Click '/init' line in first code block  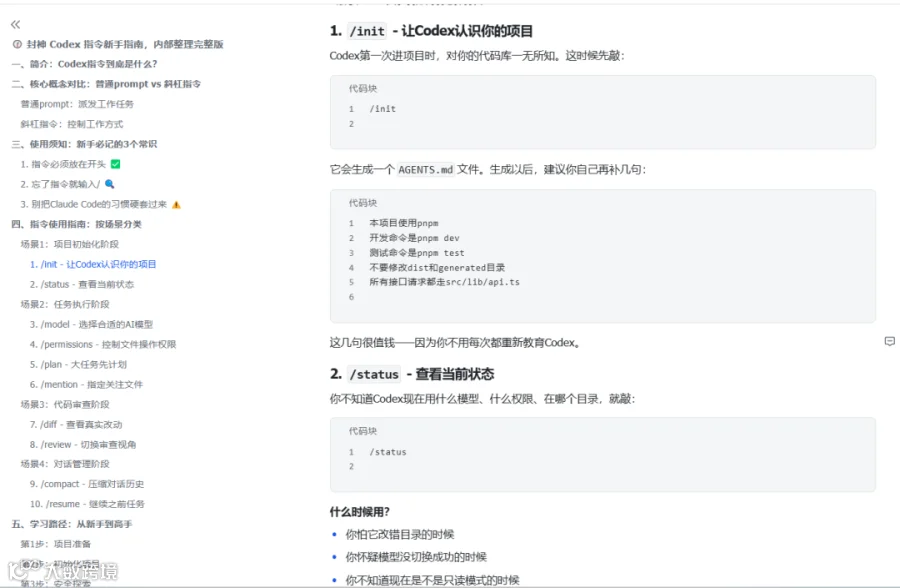pos(382,109)
